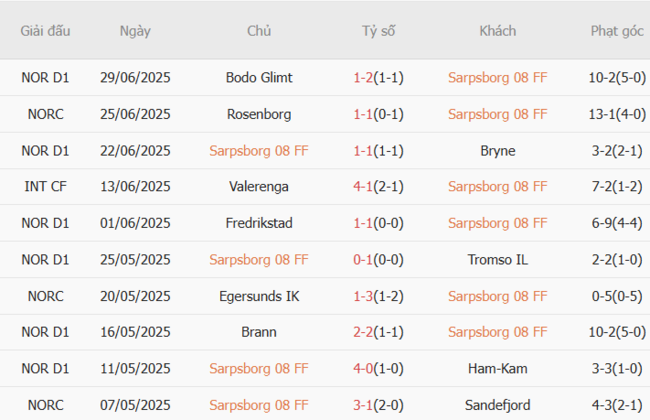
Task: Click the Ngày column header
Action: 135,31
